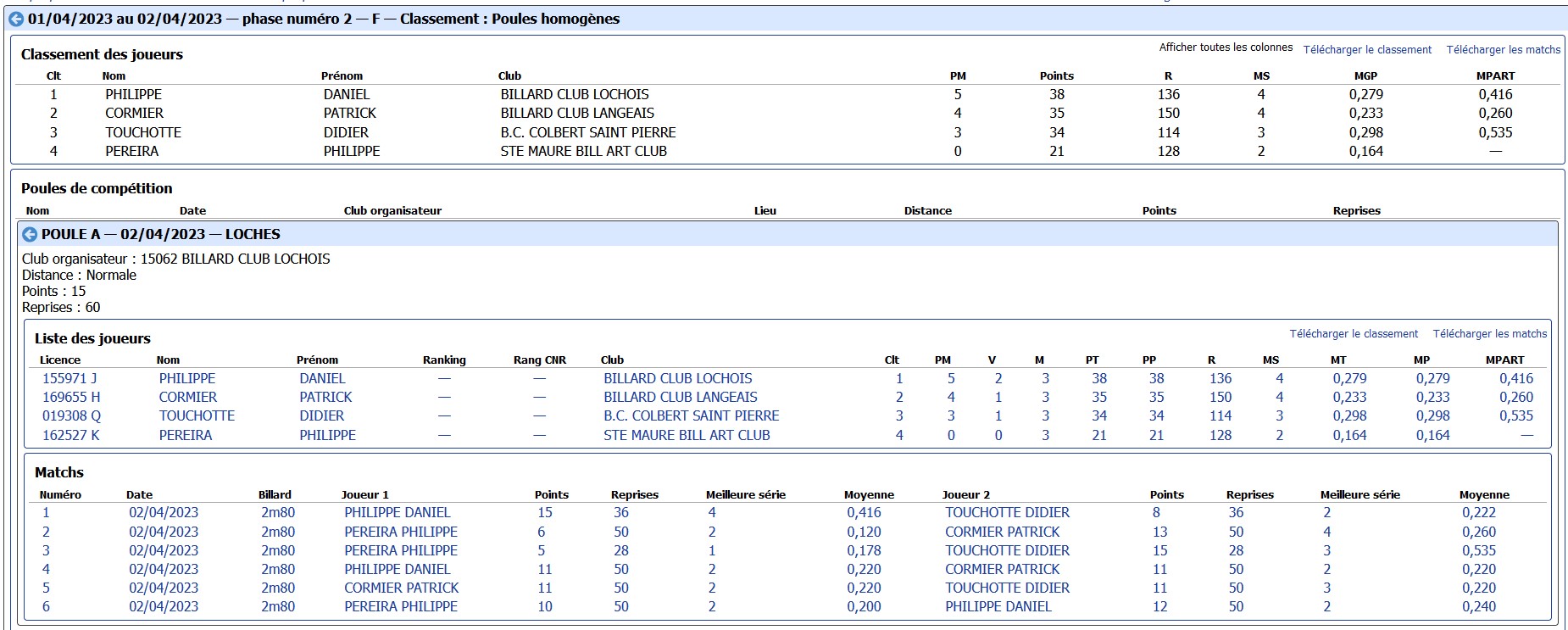This screenshot has height=630, width=1568.
Task: Open licence 019308 Q in the player list
Action: pyautogui.click(x=71, y=415)
